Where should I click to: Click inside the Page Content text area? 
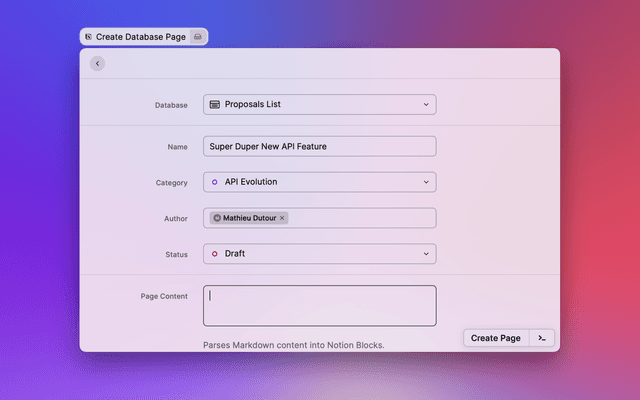[319, 306]
